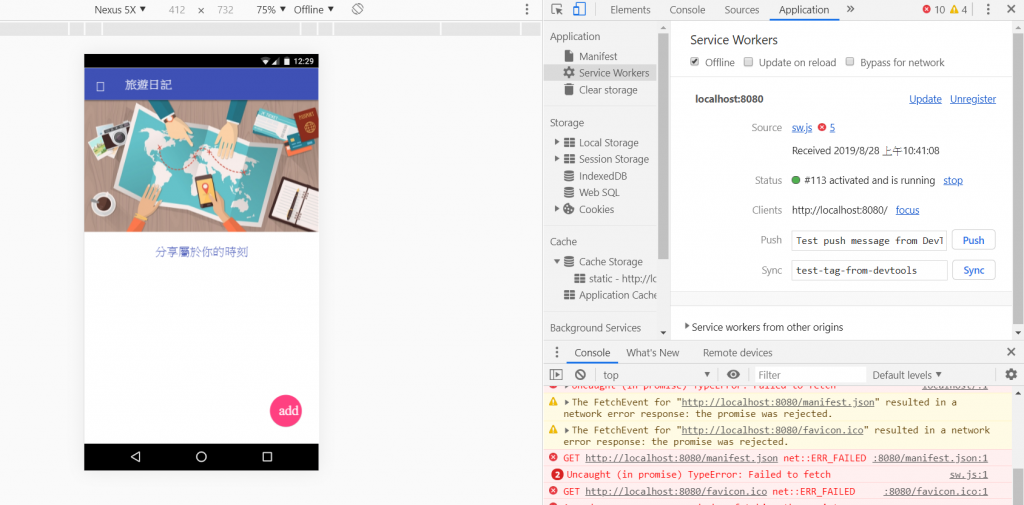Screen dimensions: 1024x505
Task: Expand Local Storage tree node
Action: point(556,142)
